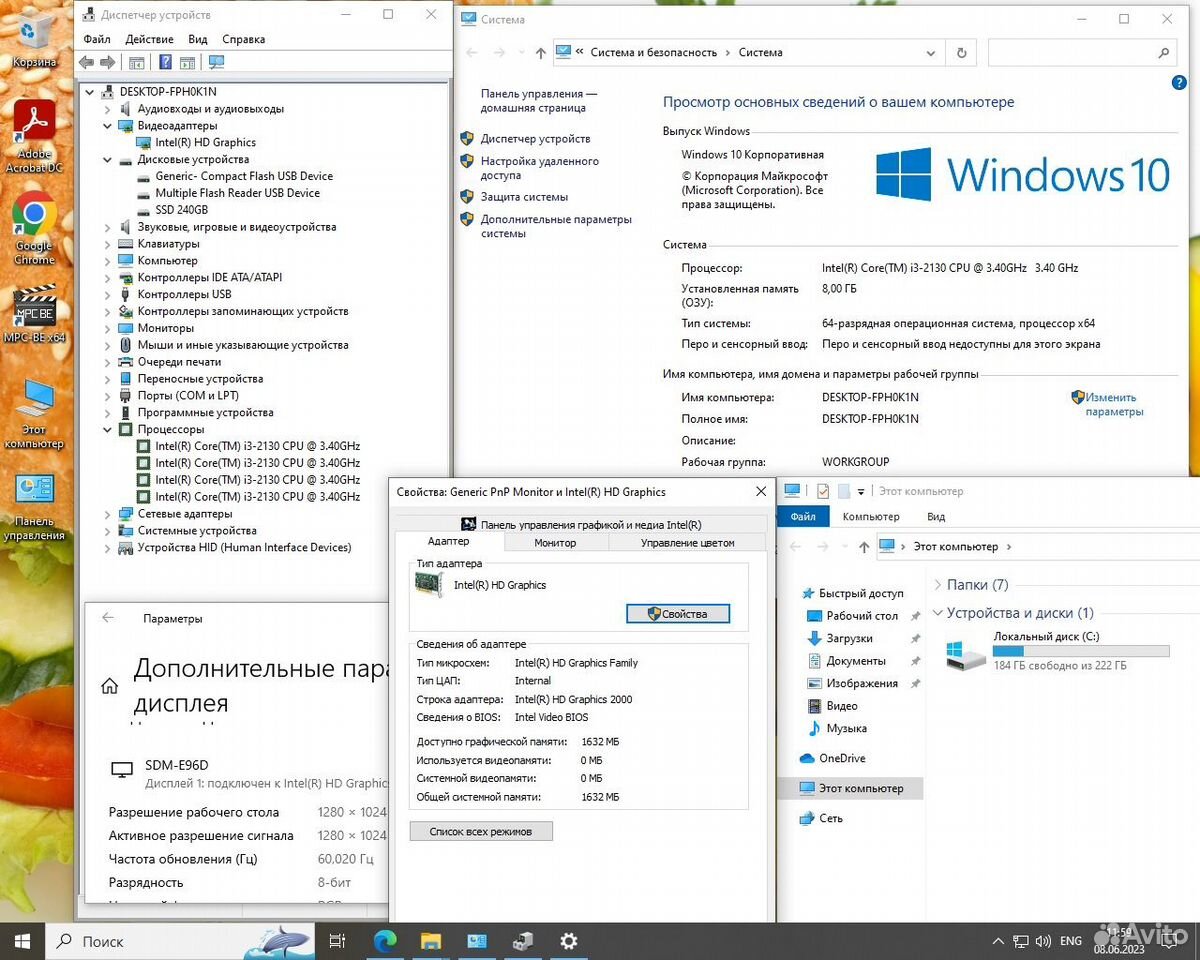Open the Файл menu in Device Manager
Viewport: 1200px width, 960px height.
pyautogui.click(x=97, y=39)
